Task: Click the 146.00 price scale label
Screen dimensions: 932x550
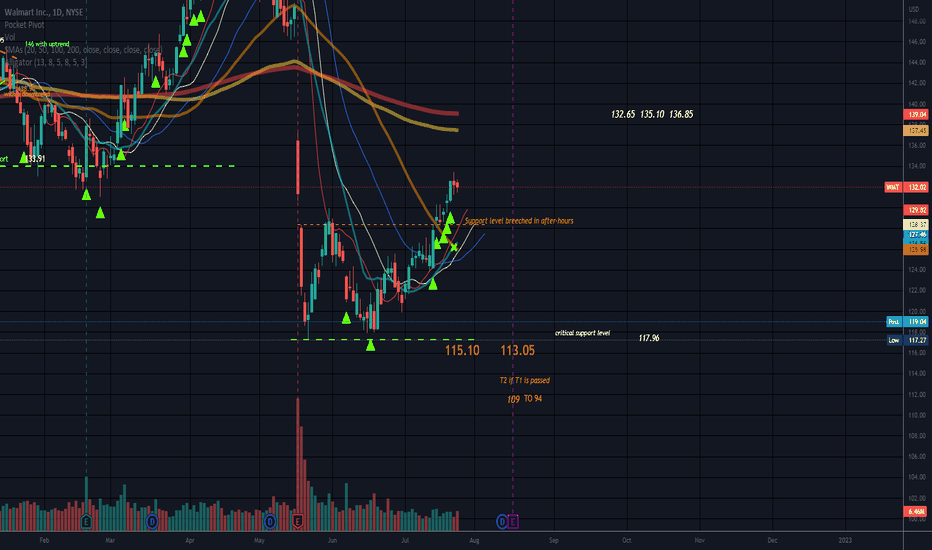Action: (x=917, y=42)
